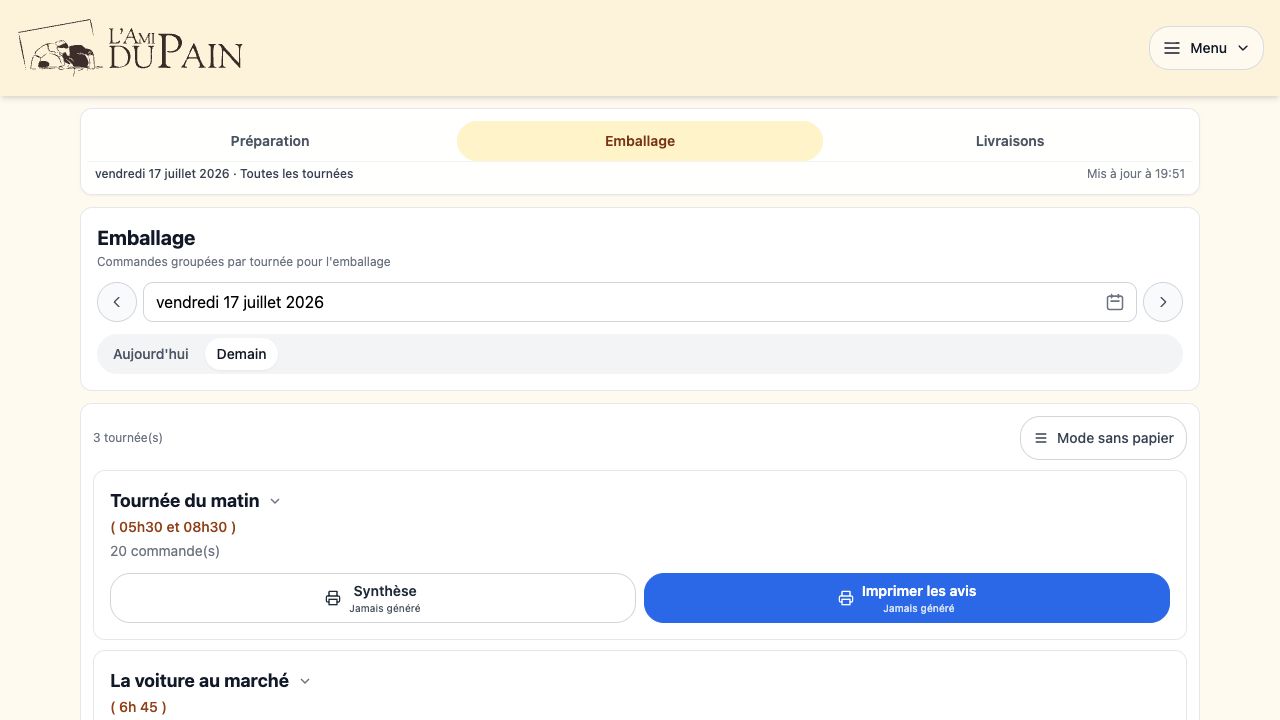1280x720 pixels.
Task: Expand Tournée du matin chevron
Action: point(275,501)
